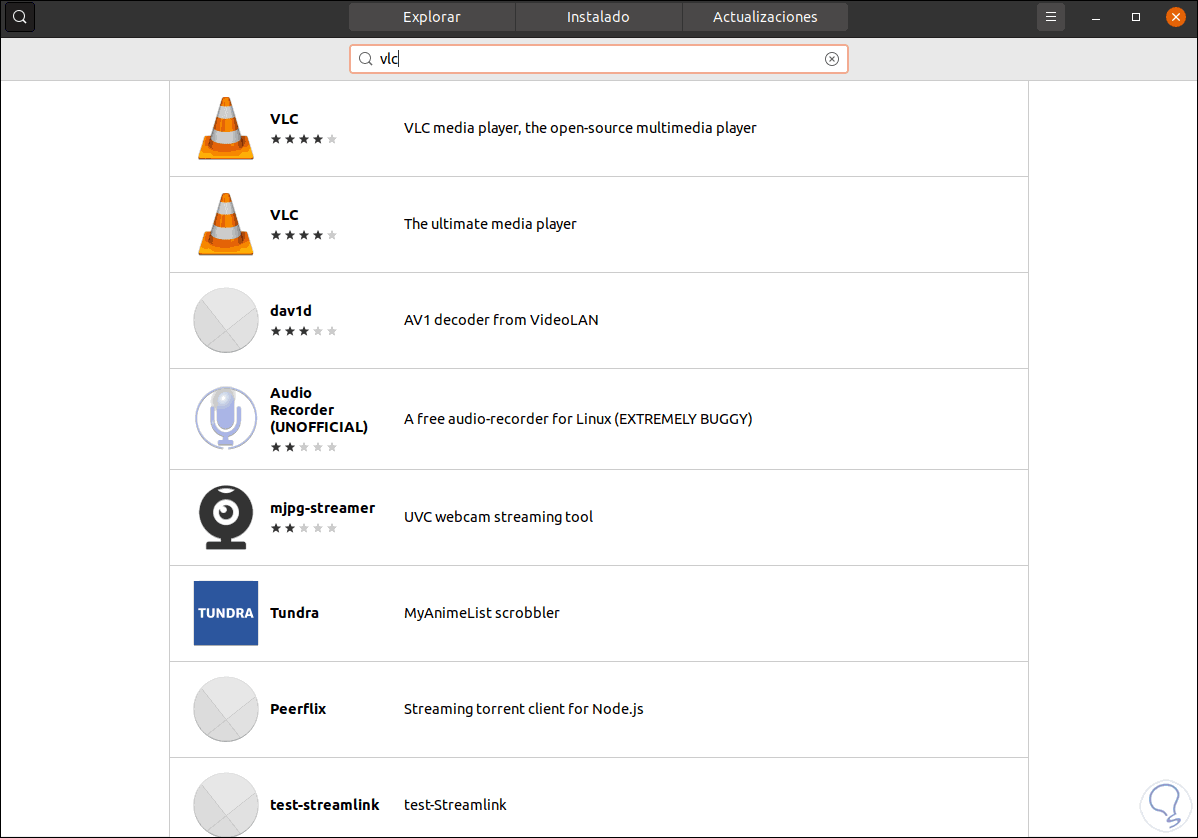Screen dimensions: 1198x838
Task: Close the software window
Action: coord(1176,17)
